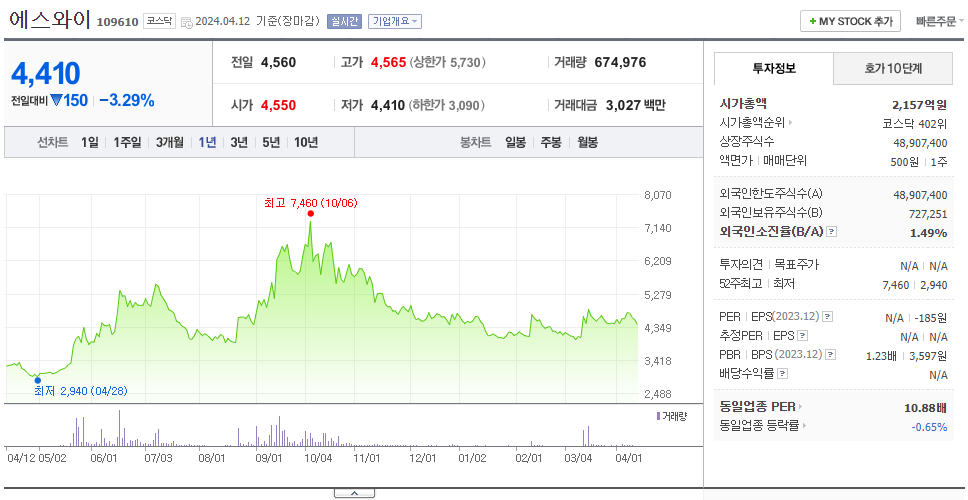The width and height of the screenshot is (968, 500).
Task: Click the 시가 value 4,550
Action: coord(278,106)
